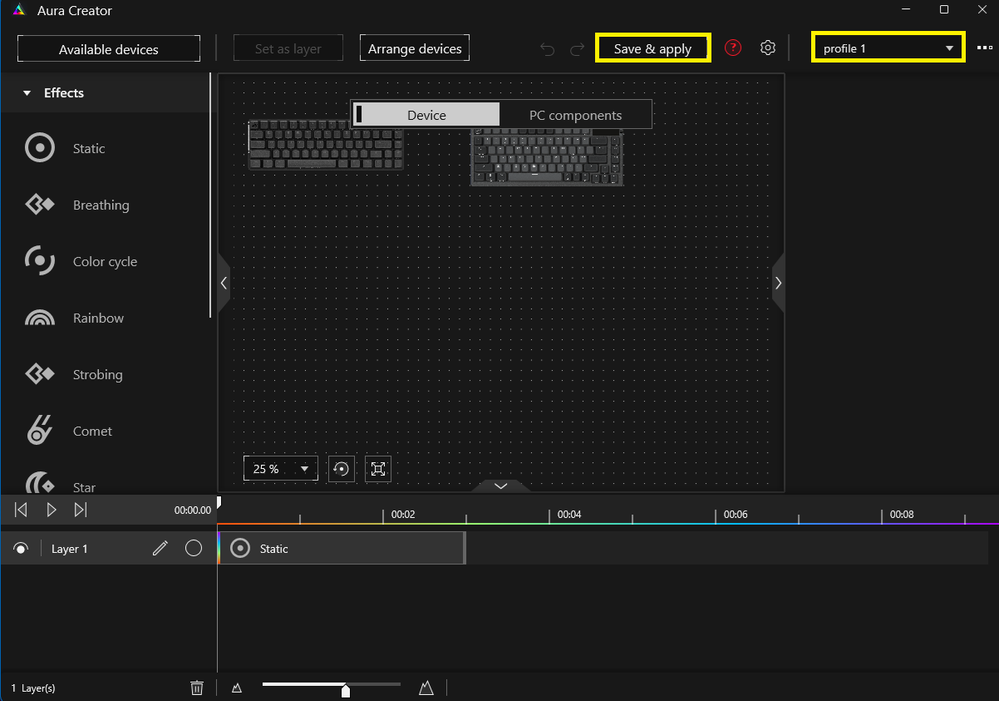999x701 pixels.
Task: Select the Star effect icon
Action: [x=40, y=483]
